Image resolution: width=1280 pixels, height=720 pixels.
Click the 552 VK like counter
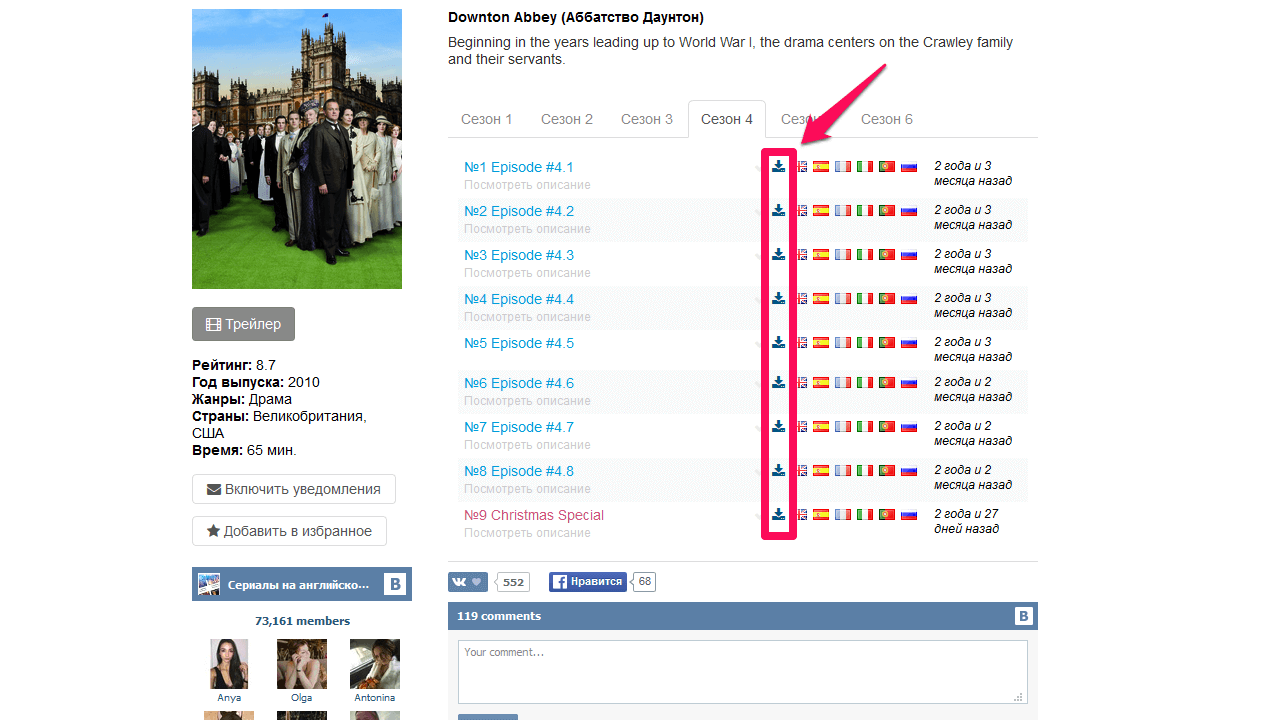tap(513, 582)
